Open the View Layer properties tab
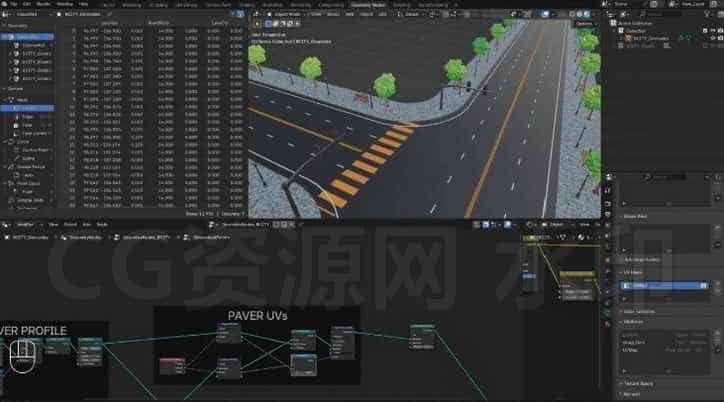724x402 pixels. pyautogui.click(x=608, y=226)
